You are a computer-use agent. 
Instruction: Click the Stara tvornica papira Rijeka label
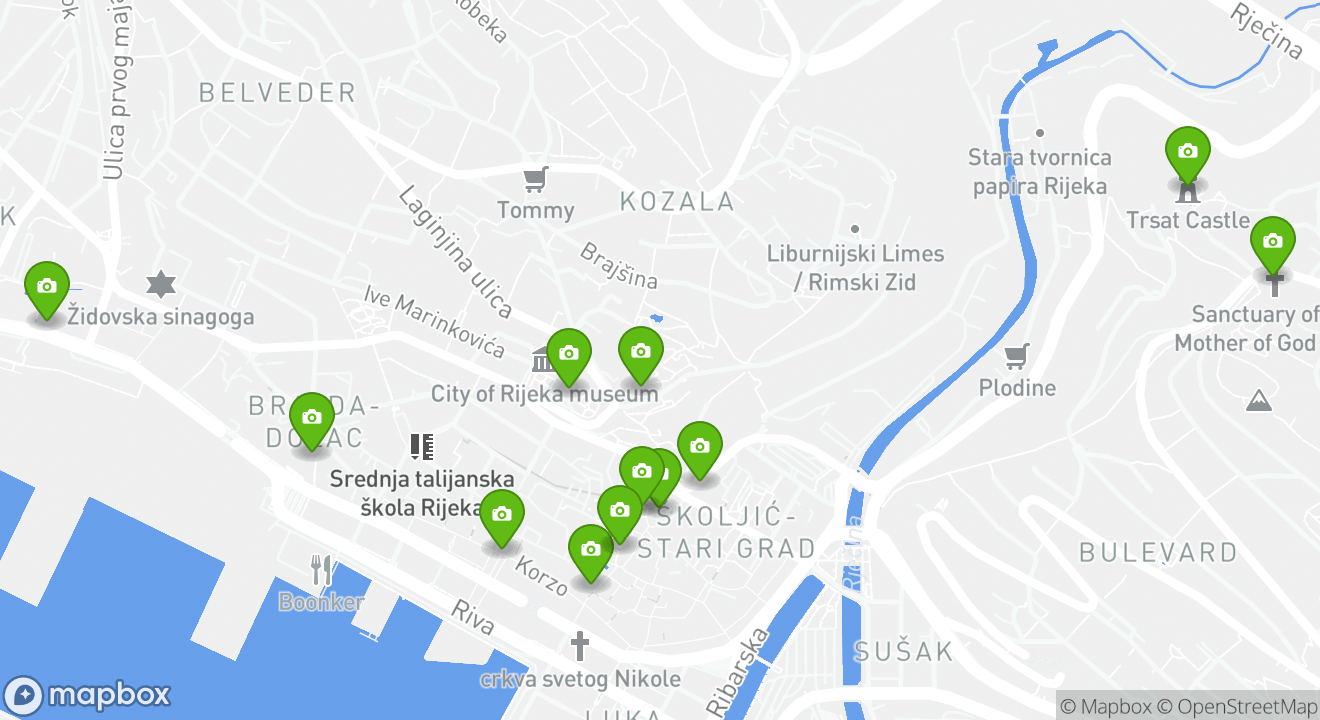point(1040,172)
